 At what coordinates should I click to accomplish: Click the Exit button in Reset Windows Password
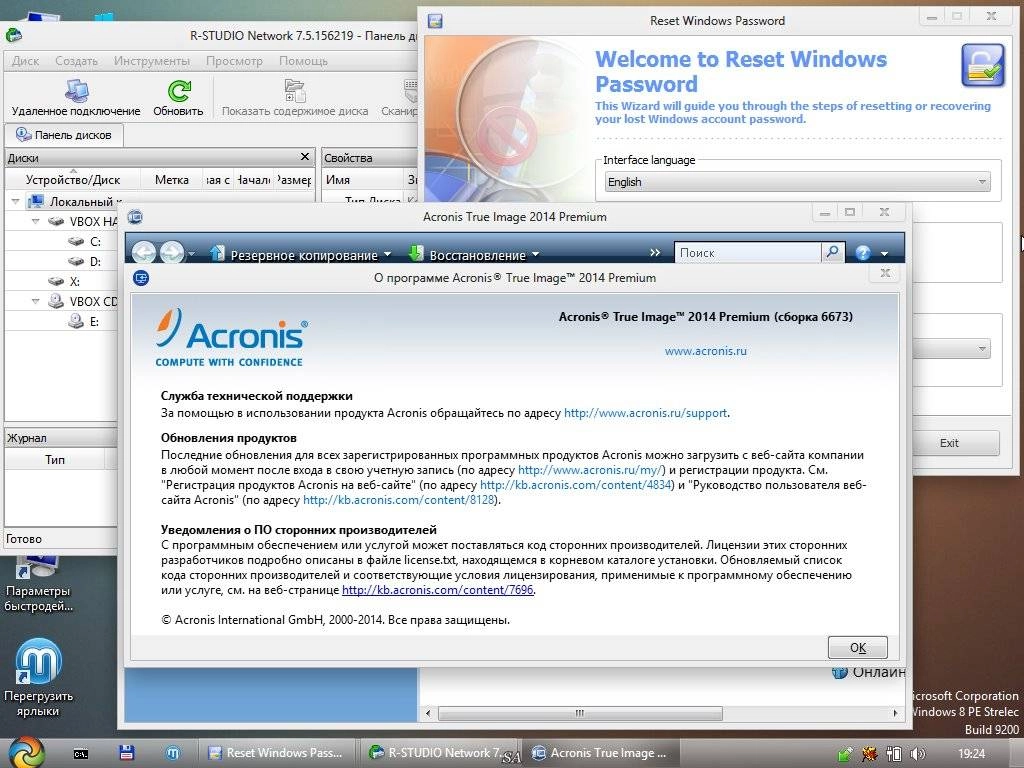click(x=948, y=443)
